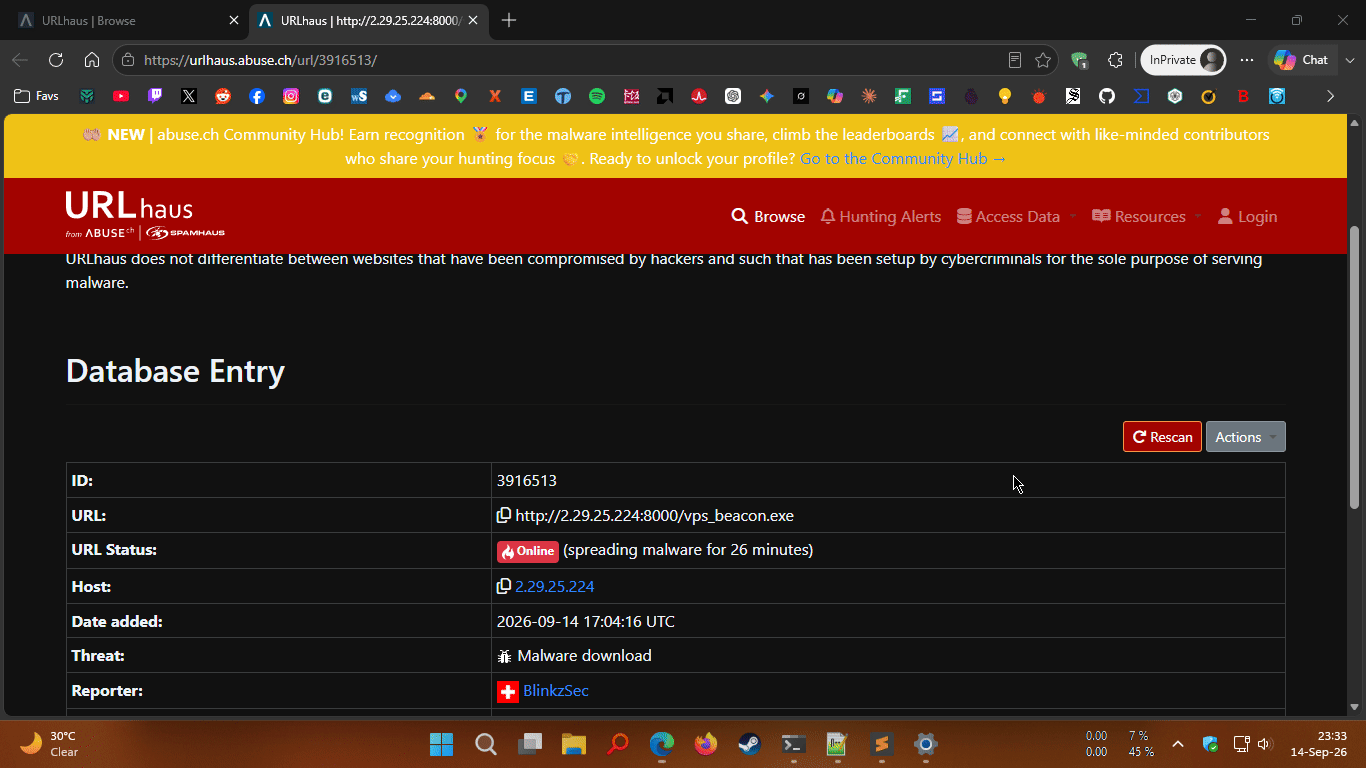Open the Favs bookmarks folder
This screenshot has height=768, width=1366.
[x=37, y=96]
